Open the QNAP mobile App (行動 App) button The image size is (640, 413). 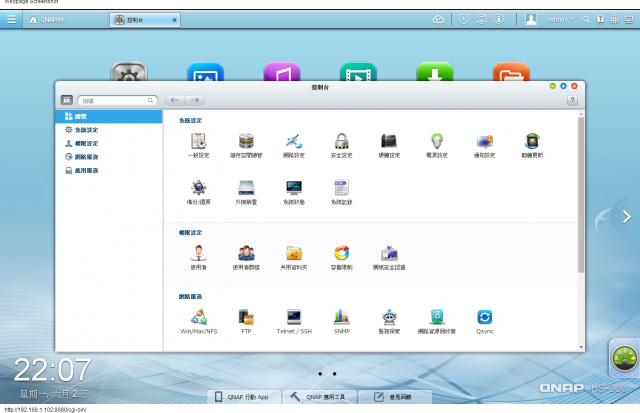coord(244,397)
